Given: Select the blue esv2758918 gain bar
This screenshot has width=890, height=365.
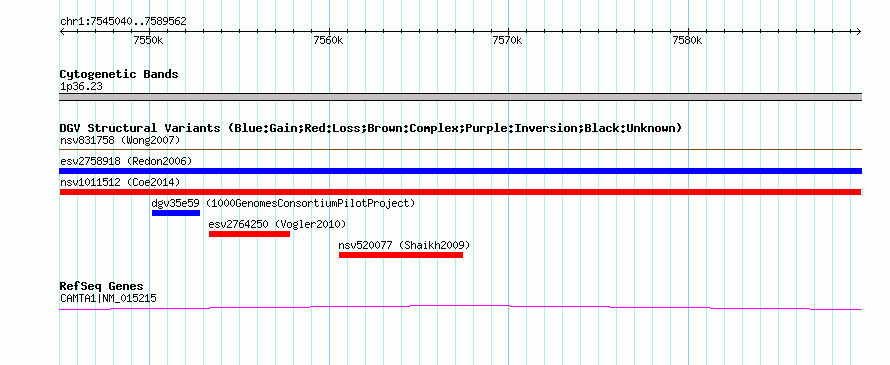Looking at the screenshot, I should click(460, 171).
